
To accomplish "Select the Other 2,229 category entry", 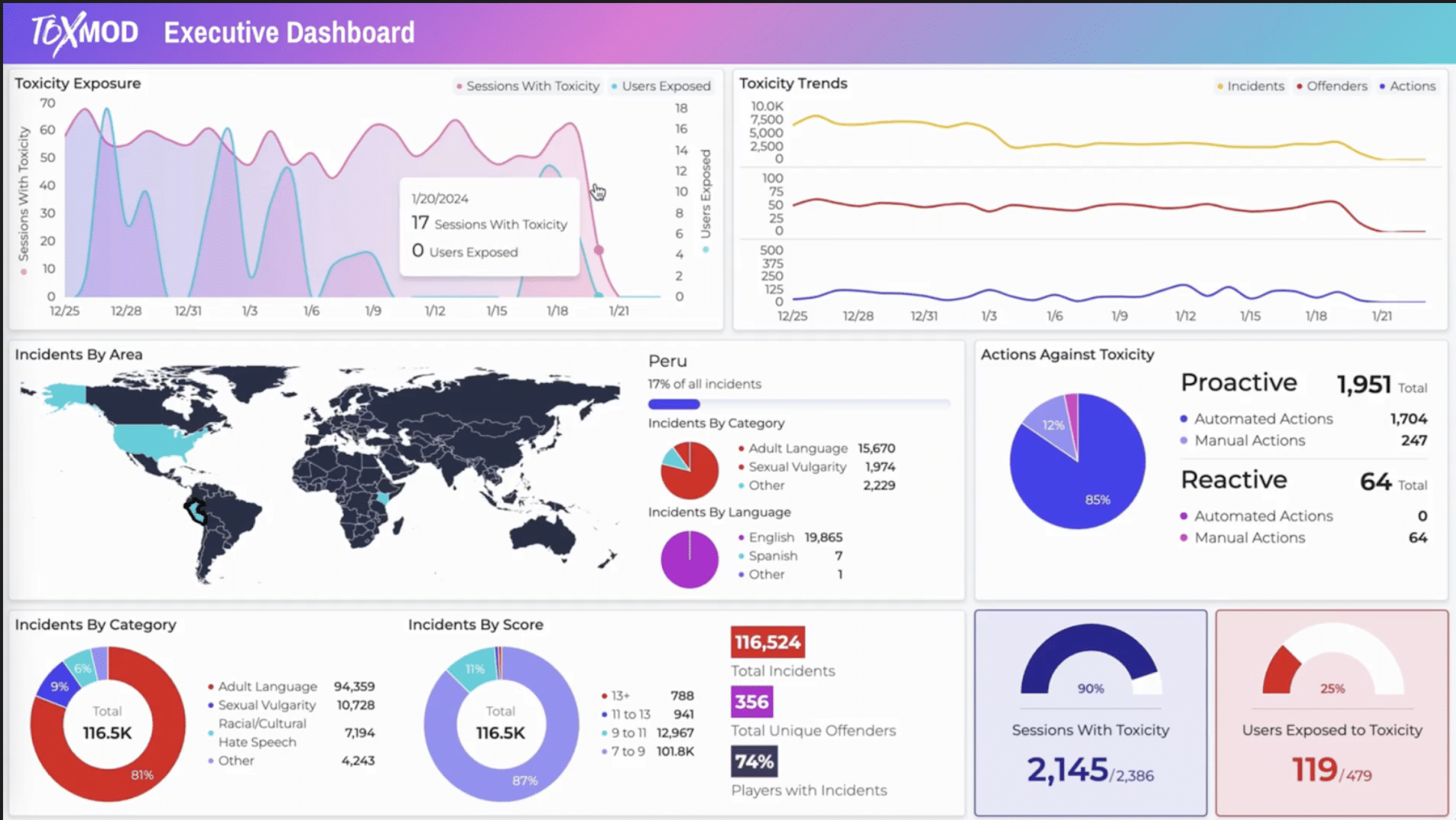I will [816, 486].
